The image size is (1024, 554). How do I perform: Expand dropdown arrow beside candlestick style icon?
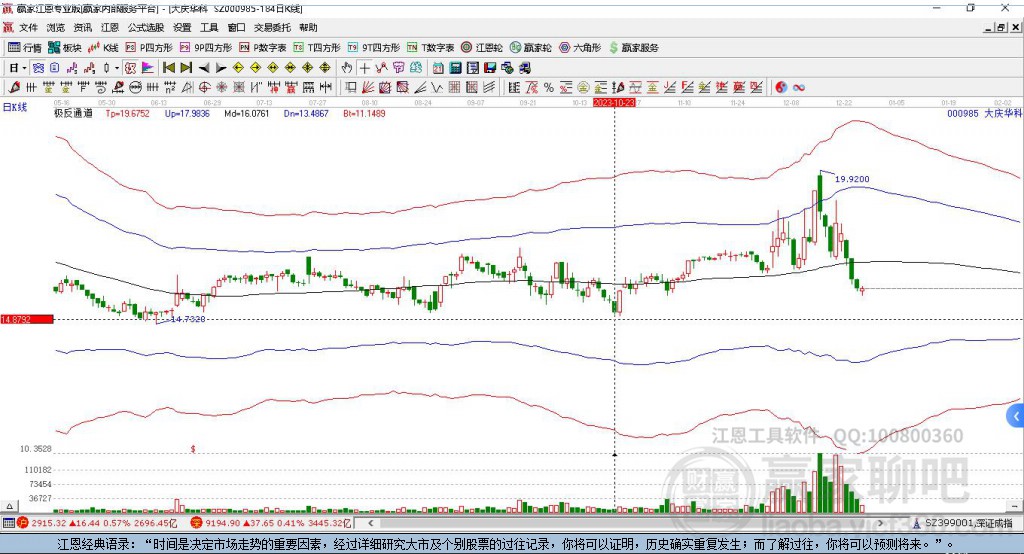click(x=117, y=68)
